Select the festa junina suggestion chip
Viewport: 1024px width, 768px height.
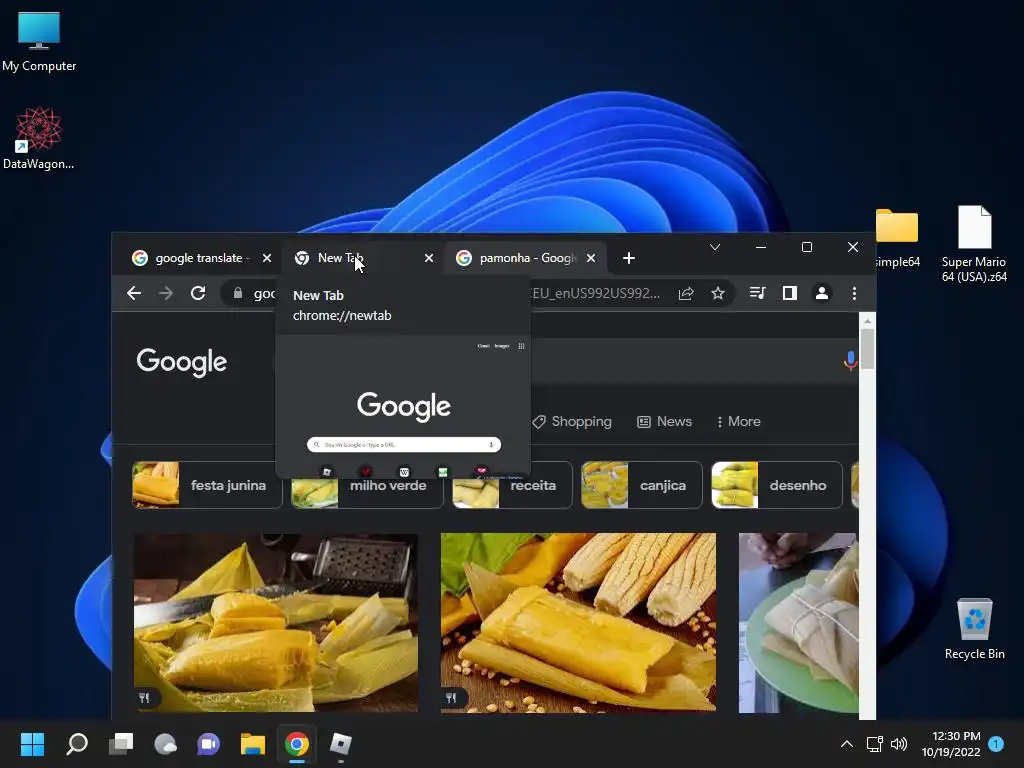pos(207,485)
